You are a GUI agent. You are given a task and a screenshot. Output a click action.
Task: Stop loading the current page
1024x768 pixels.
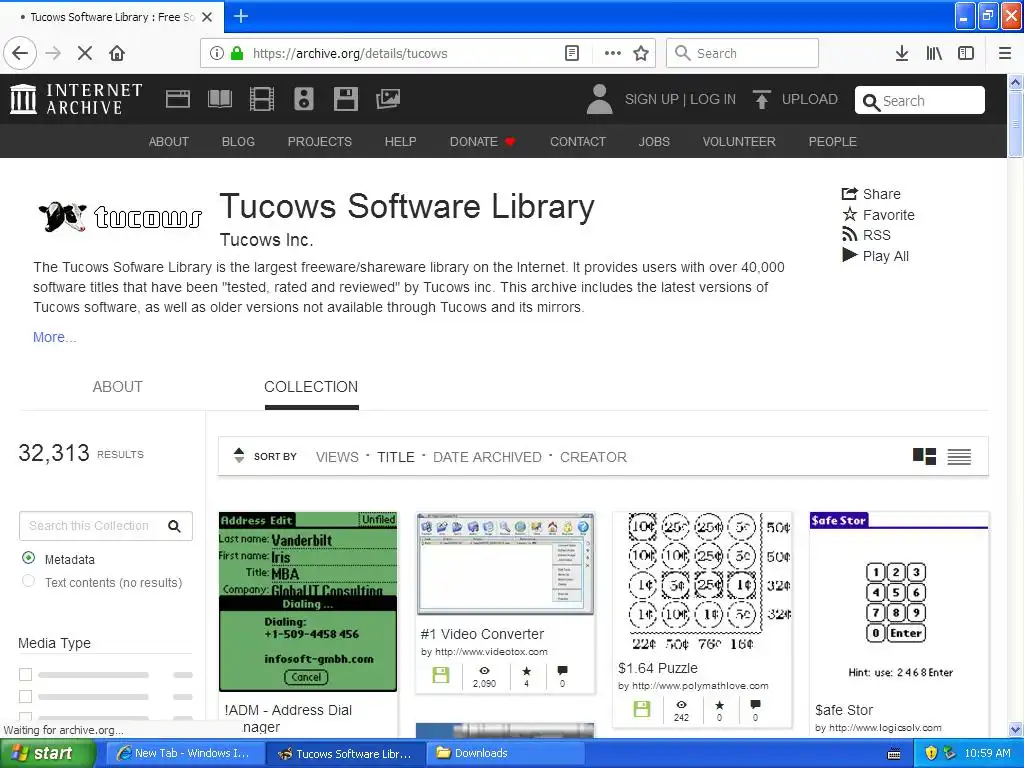(85, 54)
